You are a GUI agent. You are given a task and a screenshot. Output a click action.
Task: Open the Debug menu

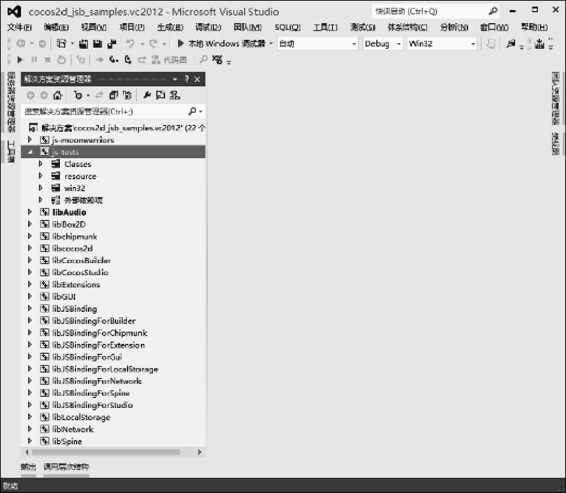[x=208, y=27]
